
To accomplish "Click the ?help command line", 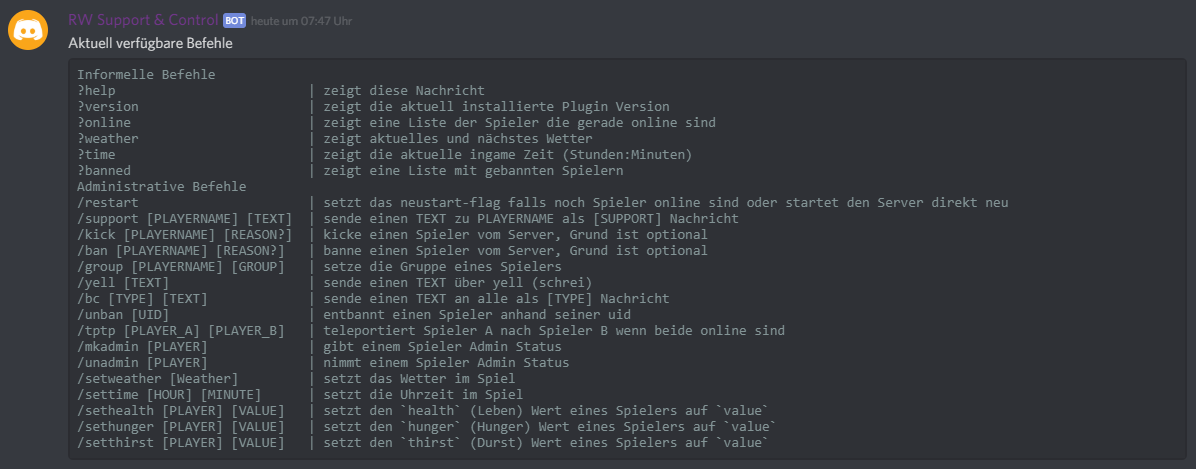I will coord(97,91).
